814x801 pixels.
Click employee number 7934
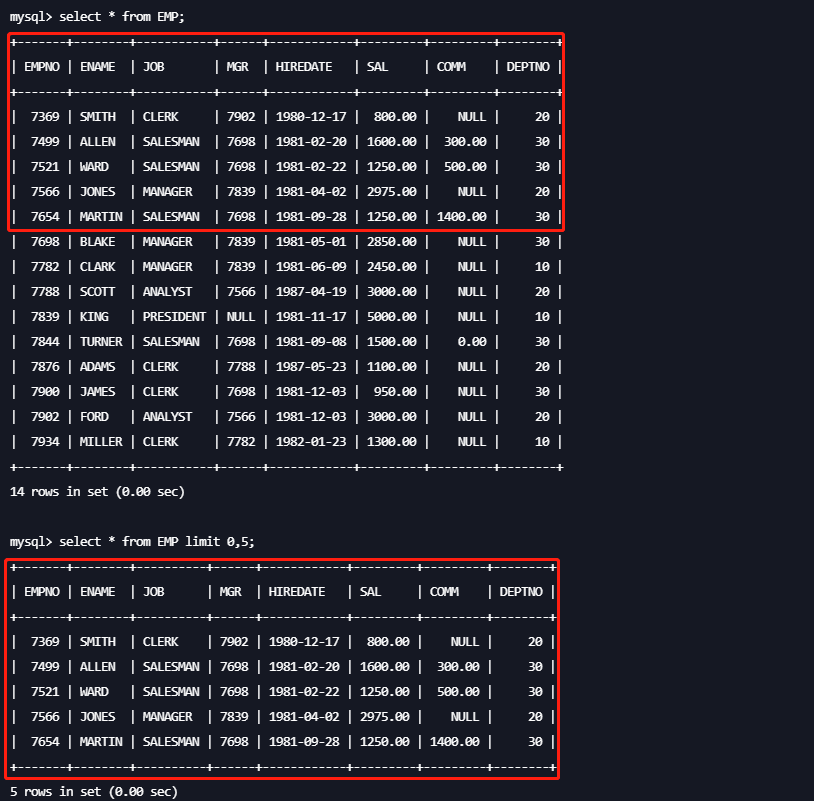click(45, 442)
